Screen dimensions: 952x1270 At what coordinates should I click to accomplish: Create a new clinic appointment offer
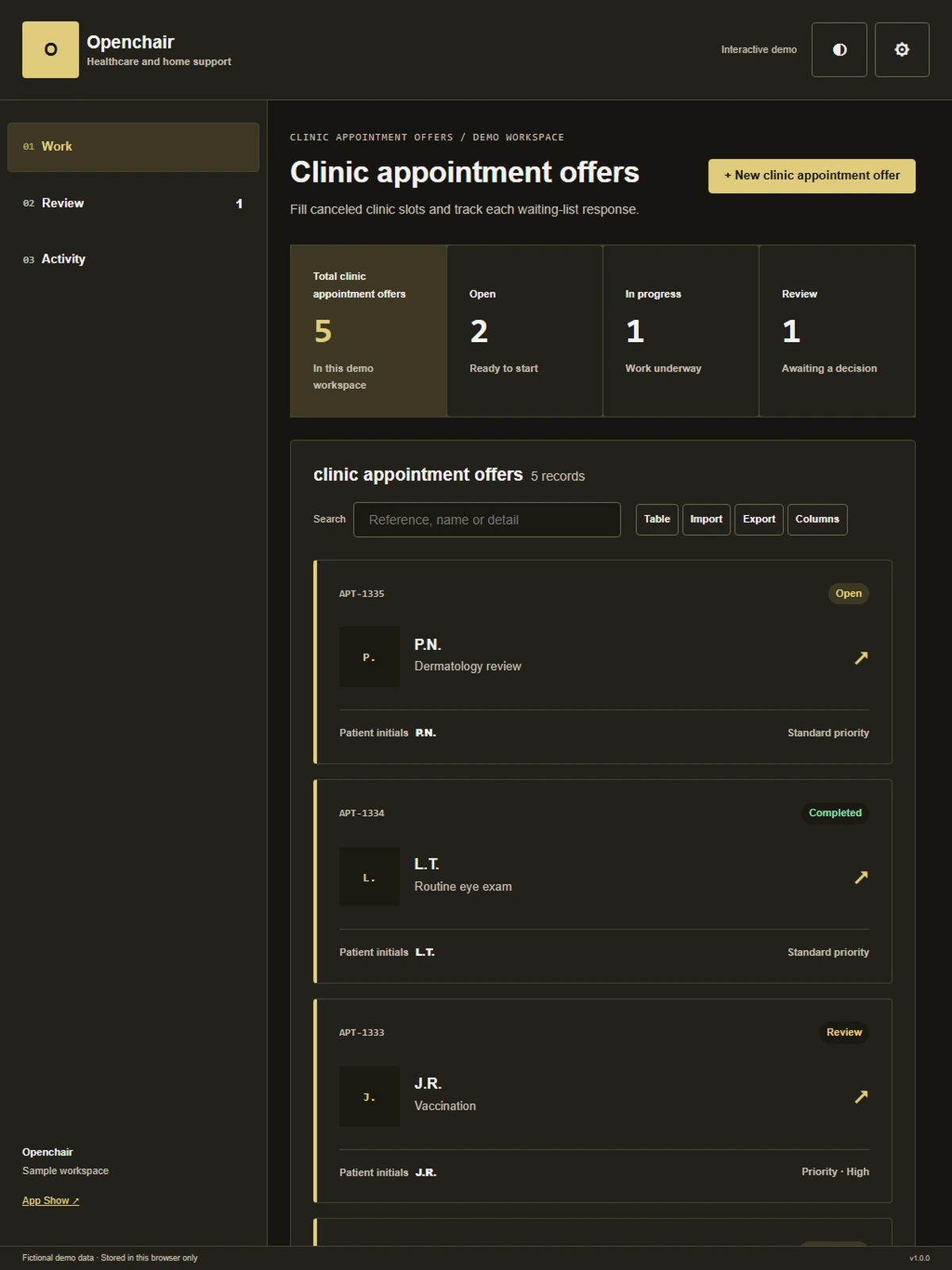[812, 175]
